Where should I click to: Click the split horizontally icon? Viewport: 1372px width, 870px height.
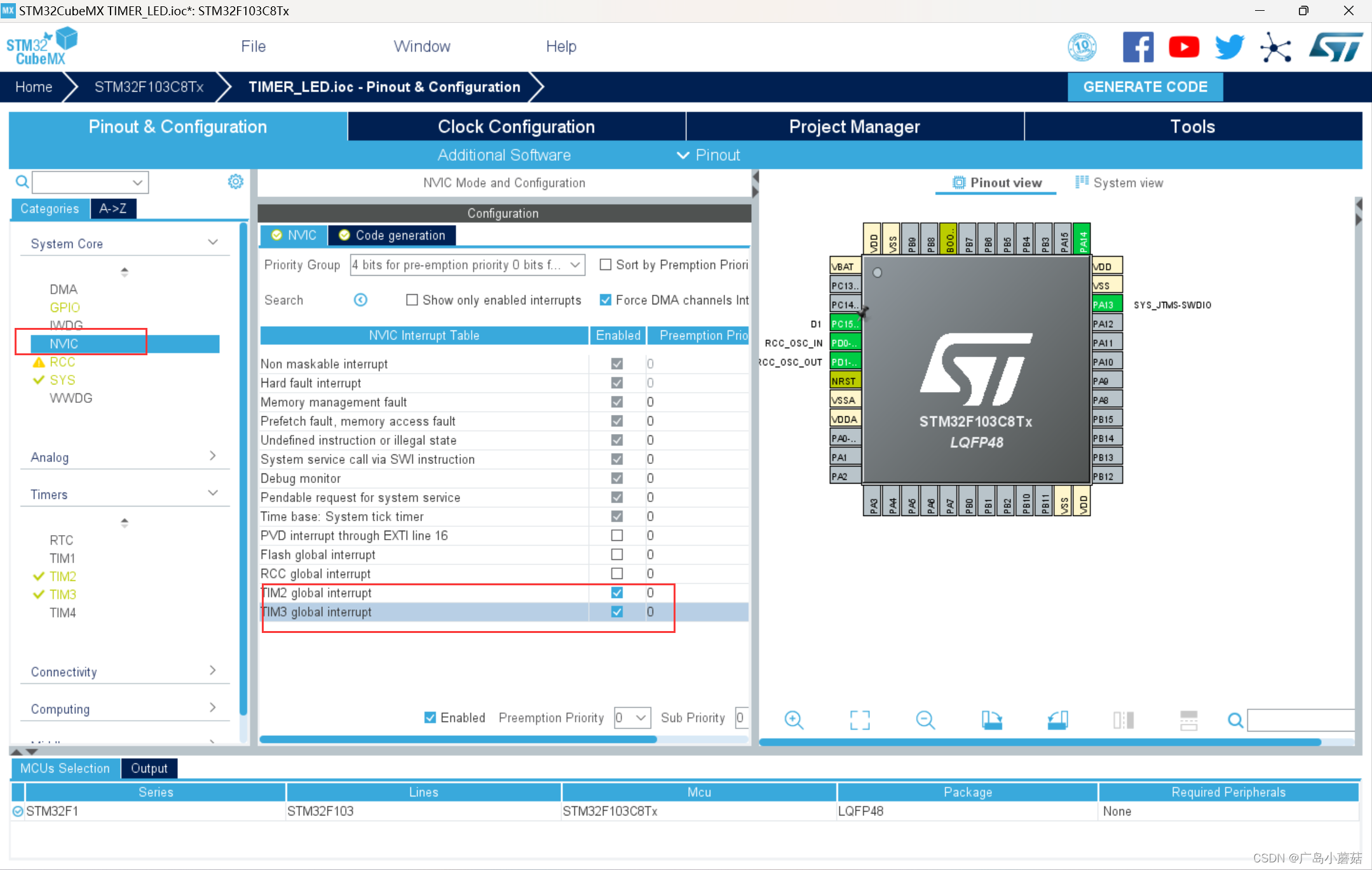click(1188, 720)
